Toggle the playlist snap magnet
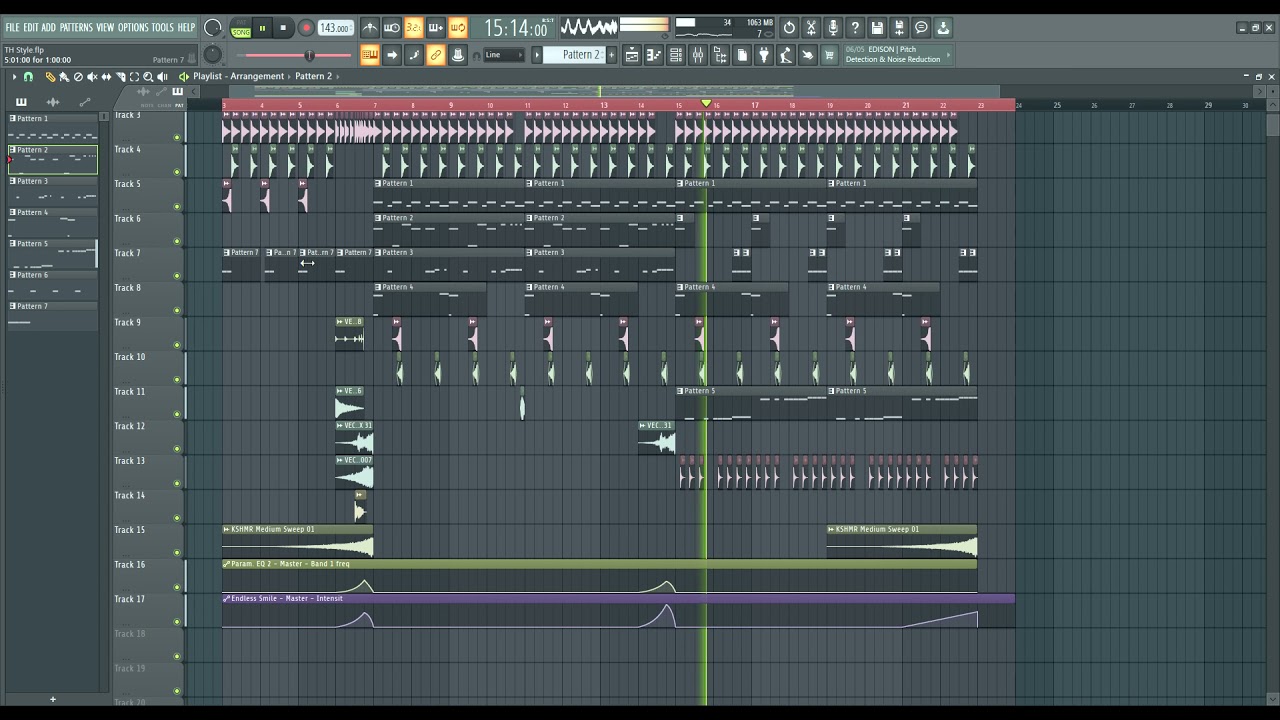The width and height of the screenshot is (1280, 720). pyautogui.click(x=28, y=77)
